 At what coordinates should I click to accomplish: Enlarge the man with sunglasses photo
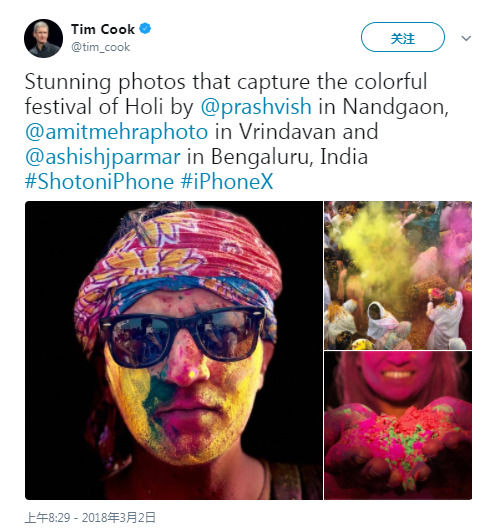174,350
